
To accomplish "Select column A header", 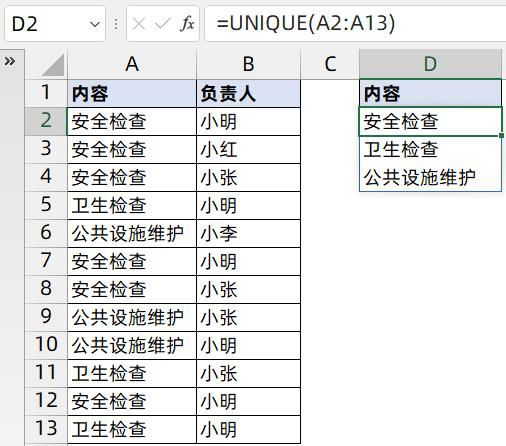I will (x=132, y=64).
